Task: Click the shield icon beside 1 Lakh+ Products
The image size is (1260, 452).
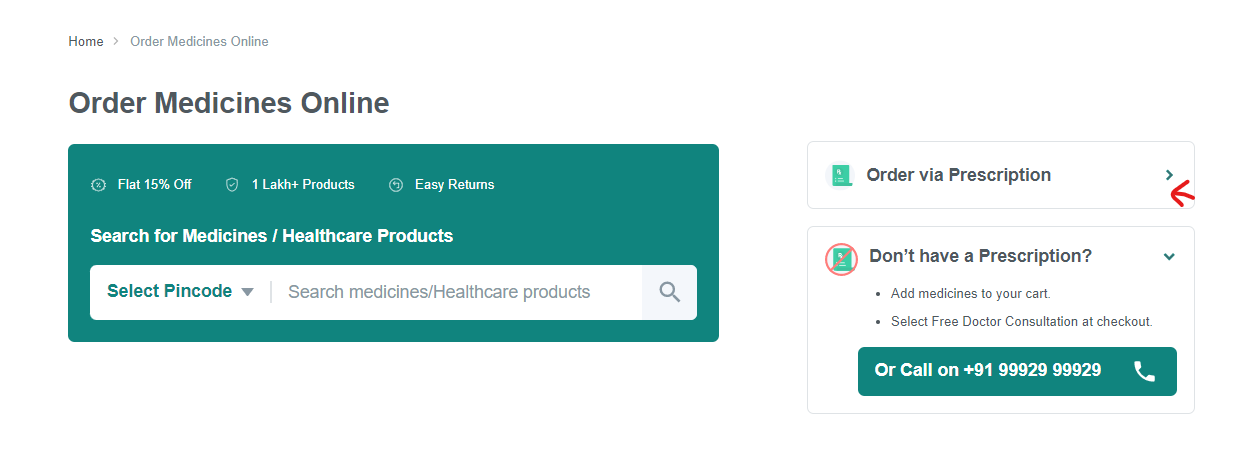Action: (232, 185)
